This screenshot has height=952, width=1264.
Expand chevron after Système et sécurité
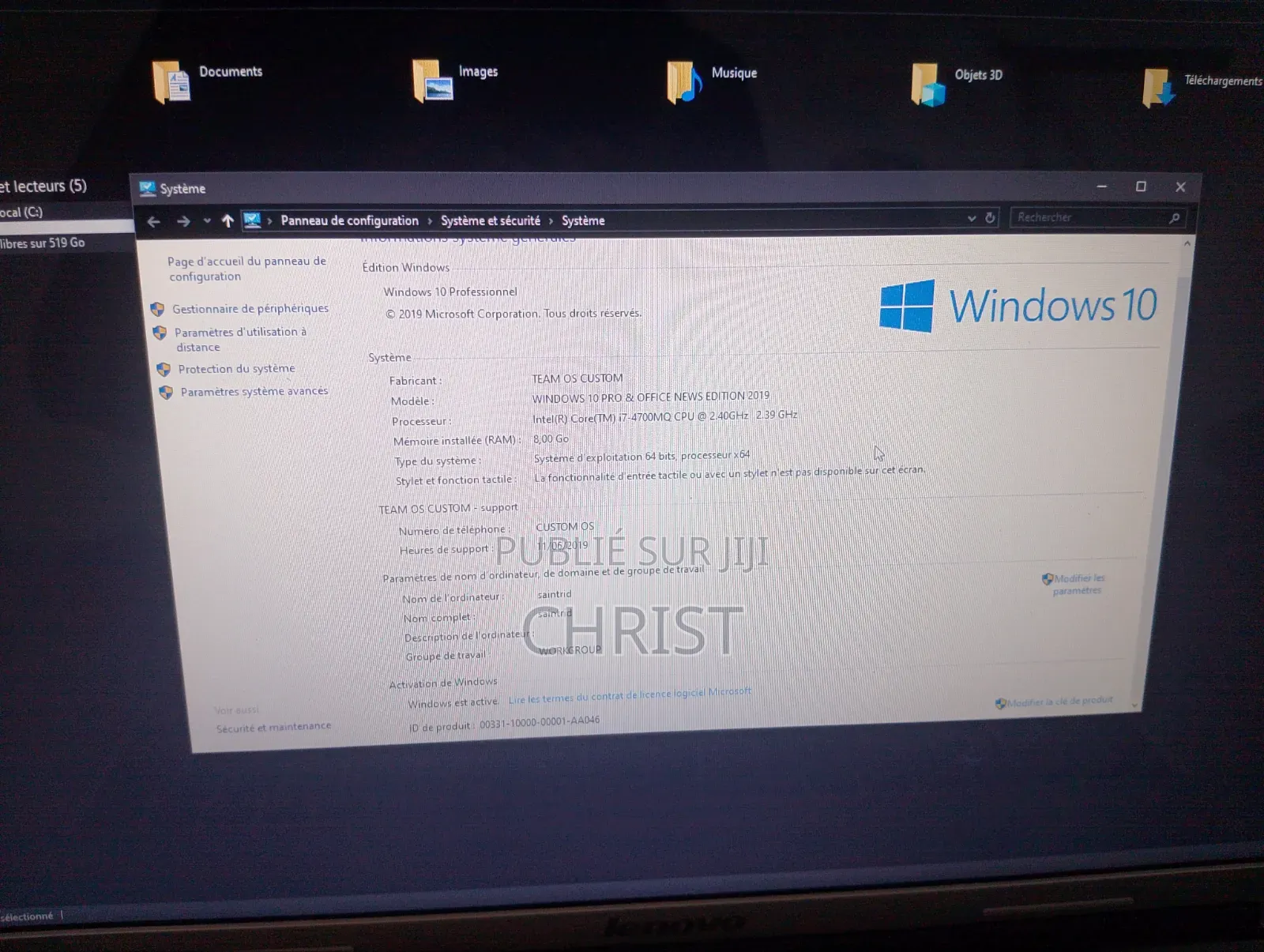point(551,221)
